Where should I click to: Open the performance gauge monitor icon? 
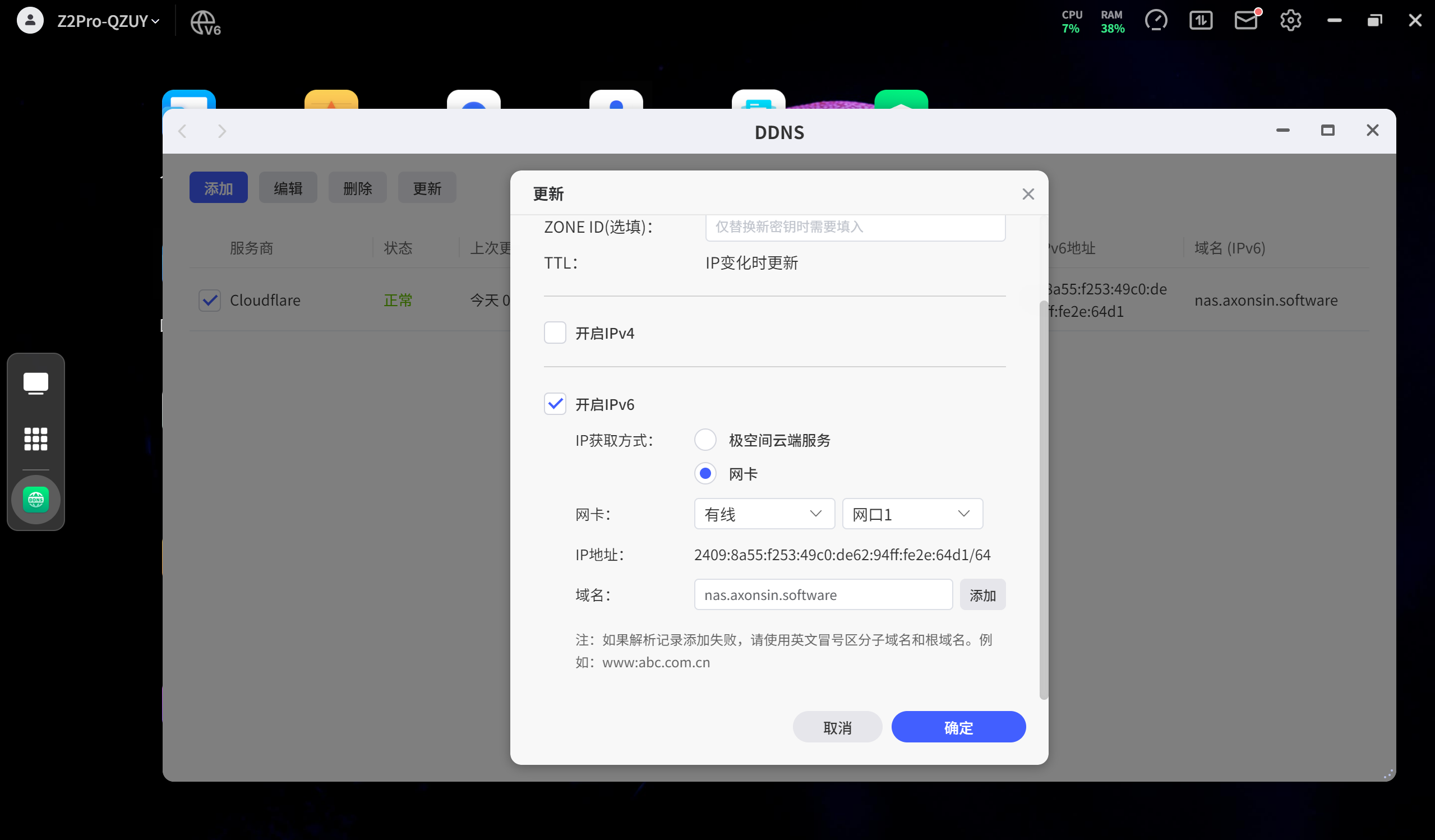point(1155,21)
